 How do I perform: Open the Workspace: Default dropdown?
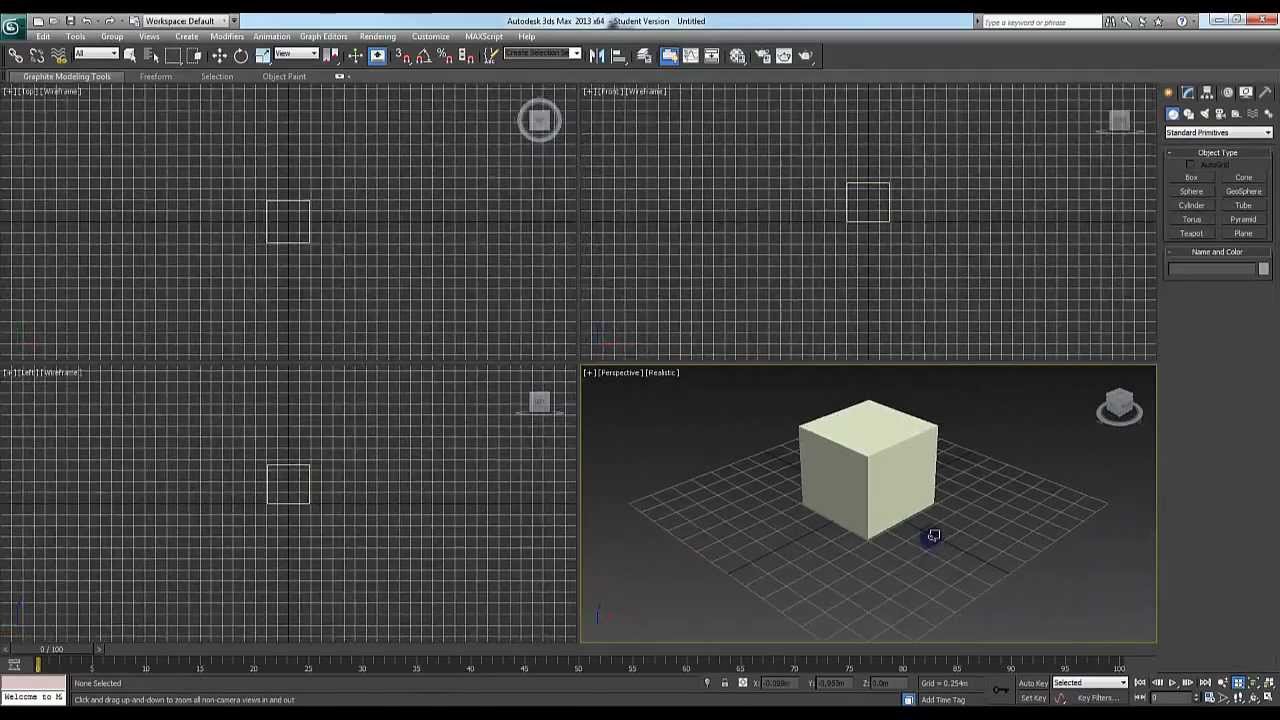[186, 21]
